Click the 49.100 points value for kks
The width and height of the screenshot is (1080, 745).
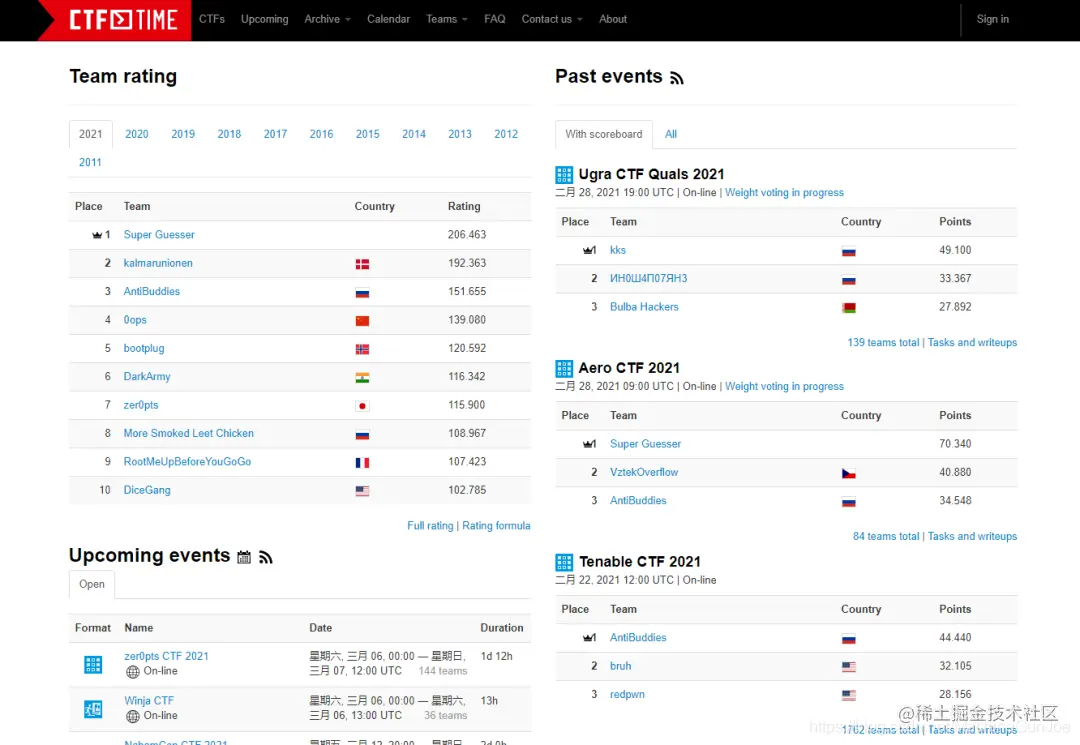pyautogui.click(x=955, y=250)
